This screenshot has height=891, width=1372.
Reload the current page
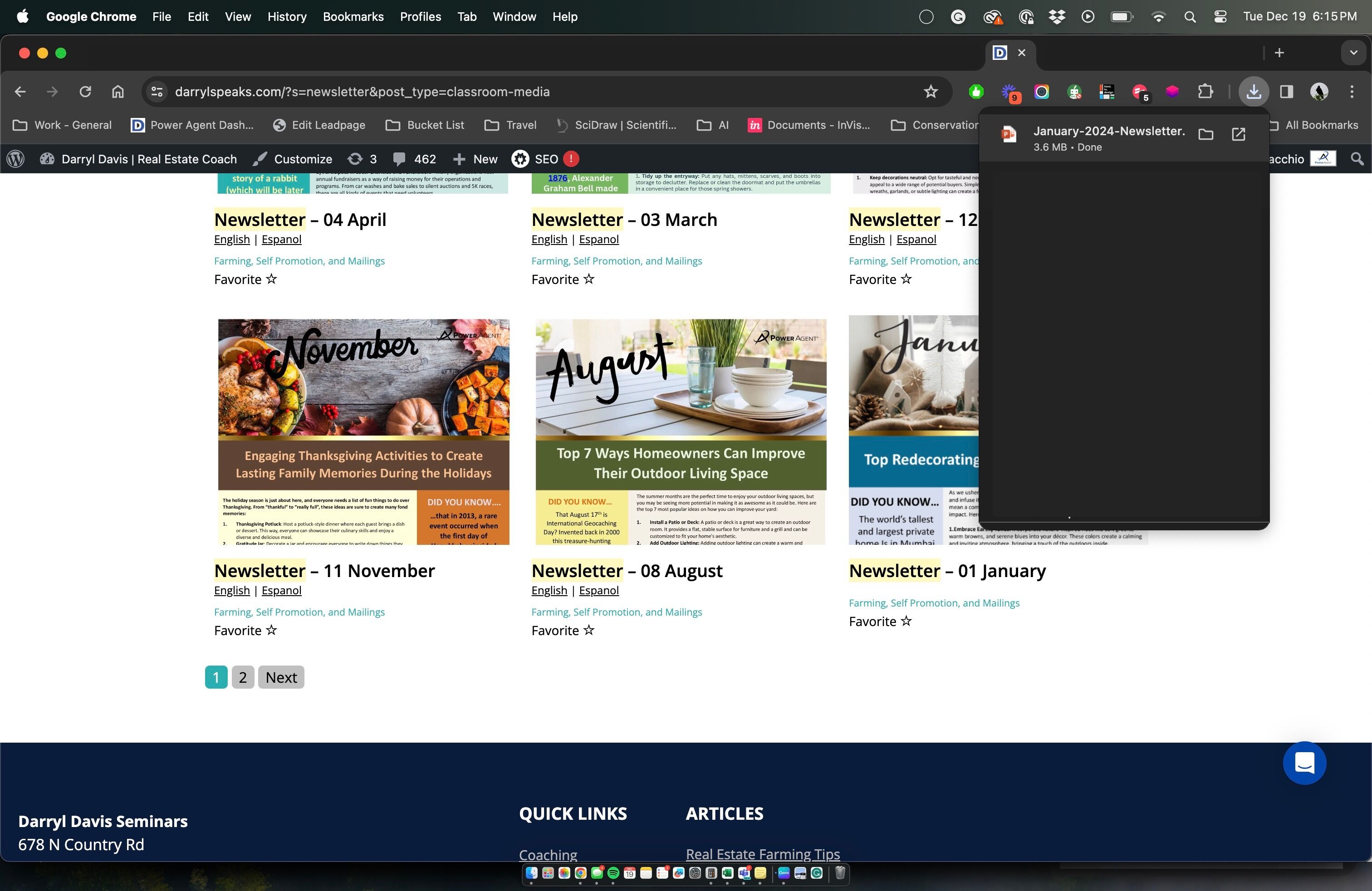click(x=85, y=92)
